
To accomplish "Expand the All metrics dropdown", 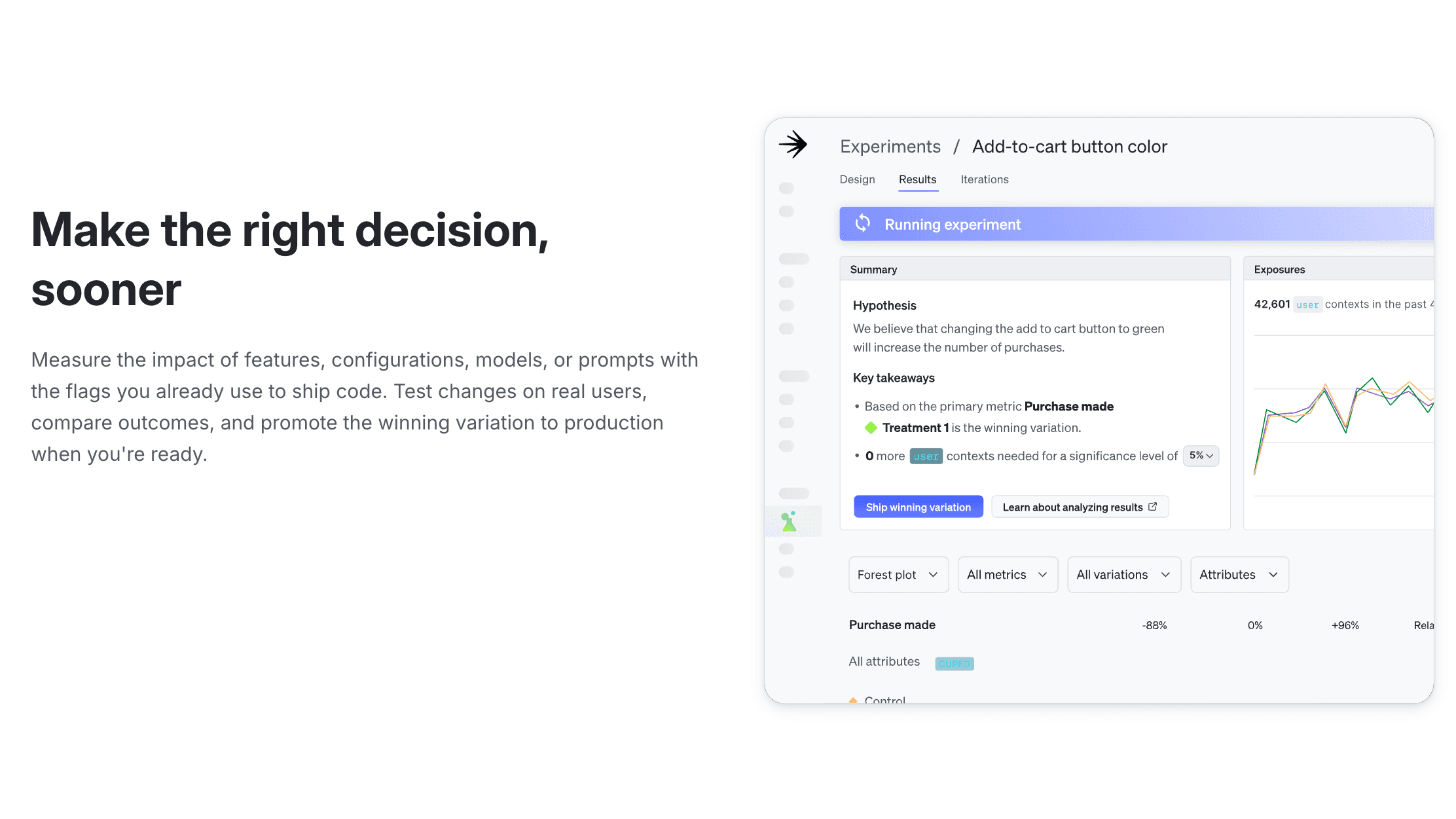I will coord(1008,575).
